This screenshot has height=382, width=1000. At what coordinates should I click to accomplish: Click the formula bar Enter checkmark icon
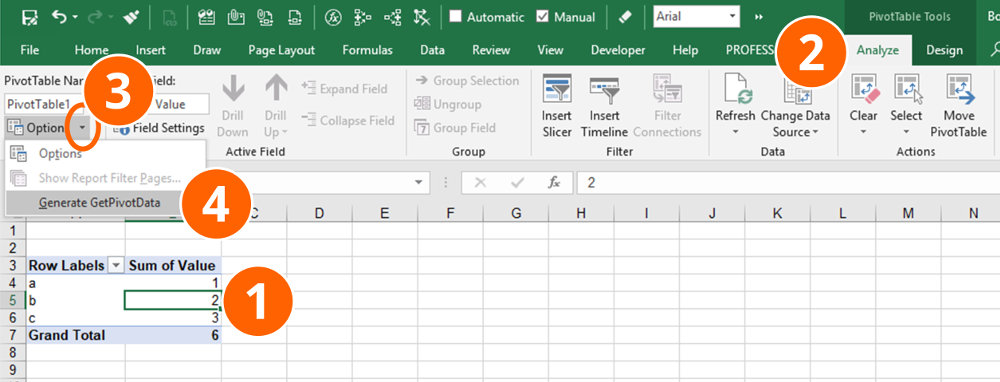point(517,183)
